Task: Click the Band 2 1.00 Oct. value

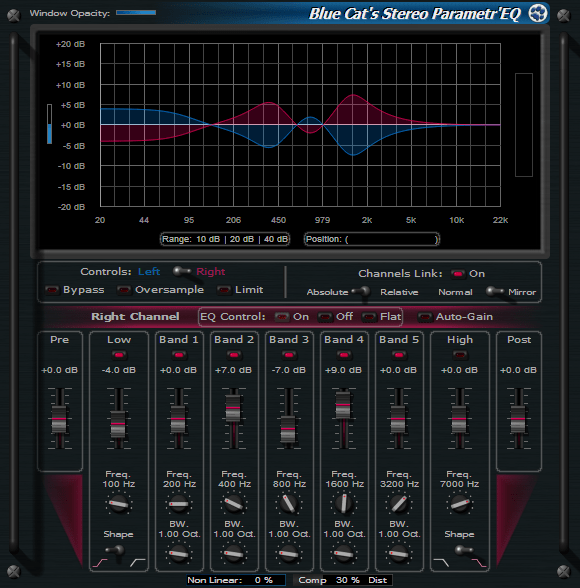Action: pos(234,534)
